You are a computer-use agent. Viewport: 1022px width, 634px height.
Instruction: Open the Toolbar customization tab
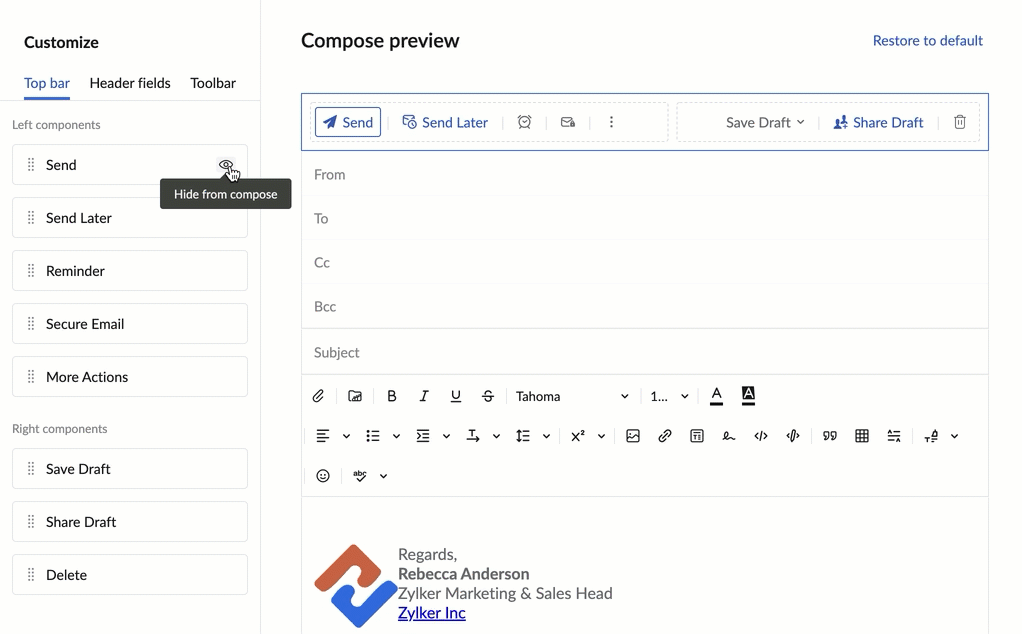[212, 83]
